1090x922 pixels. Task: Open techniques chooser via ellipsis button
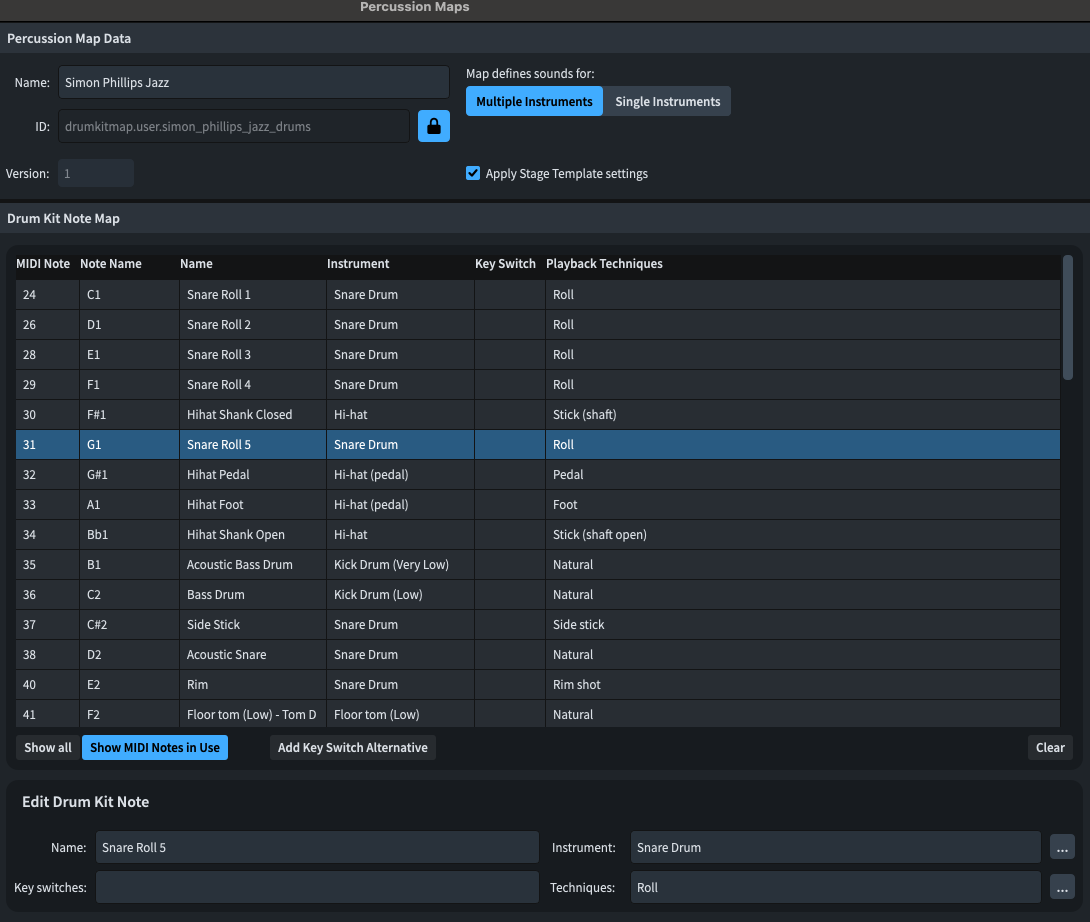click(1061, 887)
